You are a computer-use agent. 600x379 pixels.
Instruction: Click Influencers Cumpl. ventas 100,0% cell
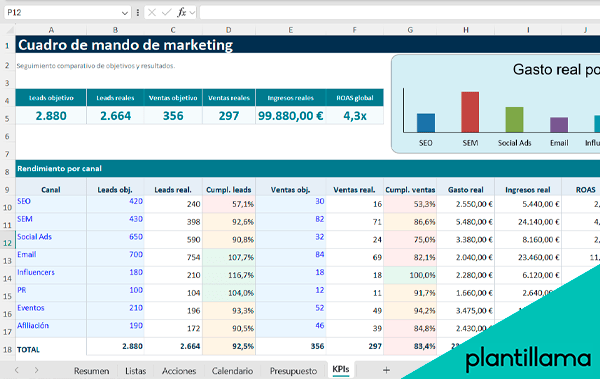coord(410,275)
